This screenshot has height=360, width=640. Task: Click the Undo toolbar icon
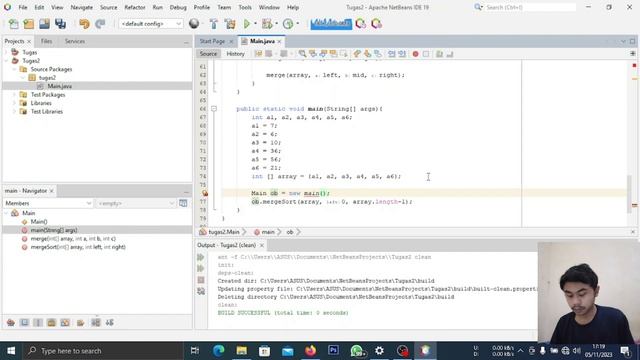click(x=84, y=24)
